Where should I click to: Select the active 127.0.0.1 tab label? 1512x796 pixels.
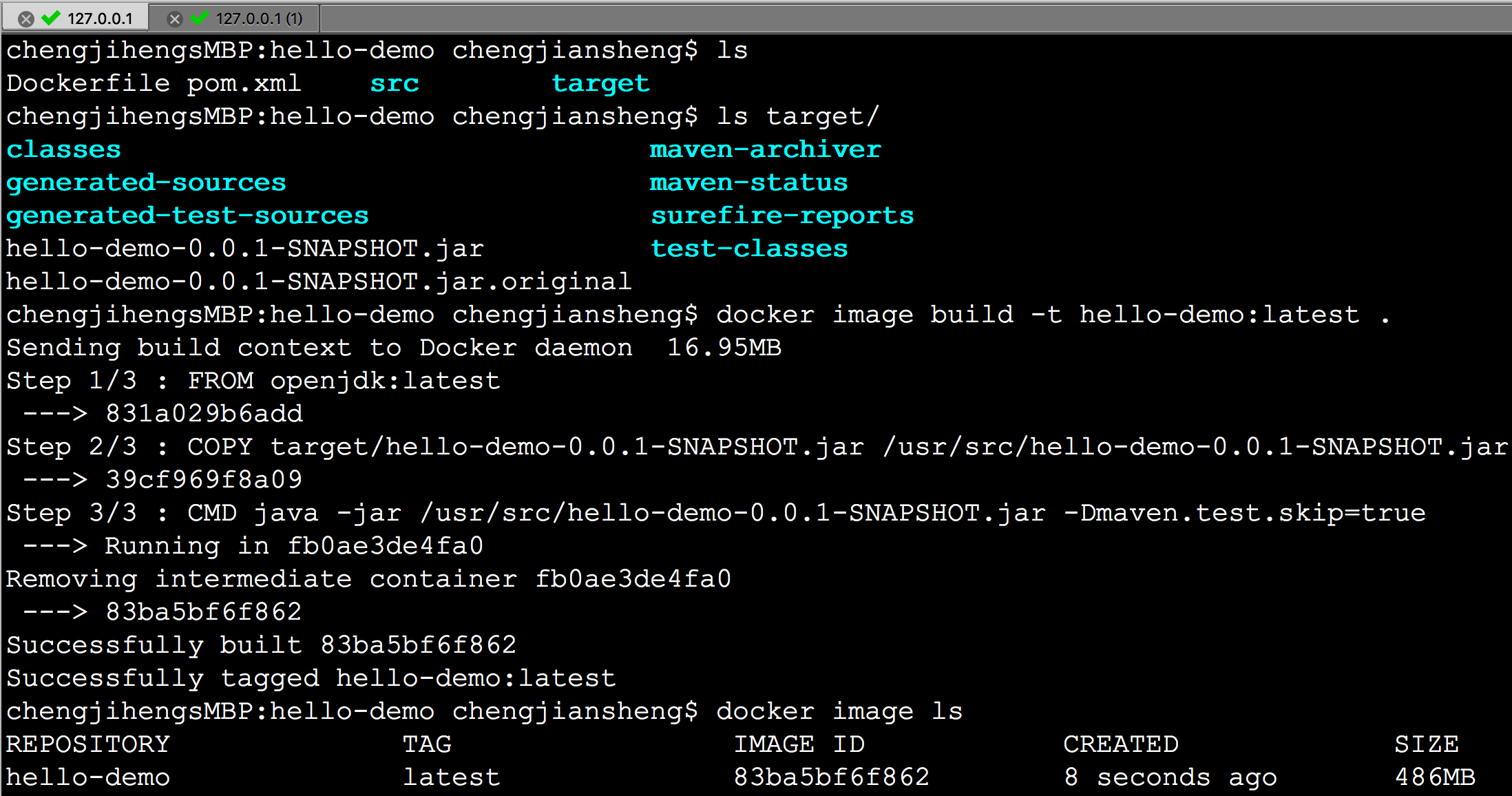tap(100, 19)
